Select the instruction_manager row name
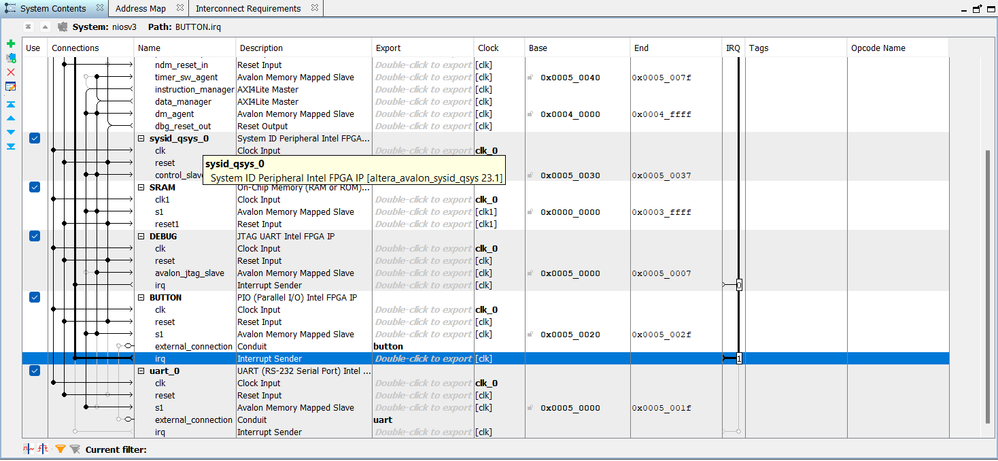 [x=194, y=90]
